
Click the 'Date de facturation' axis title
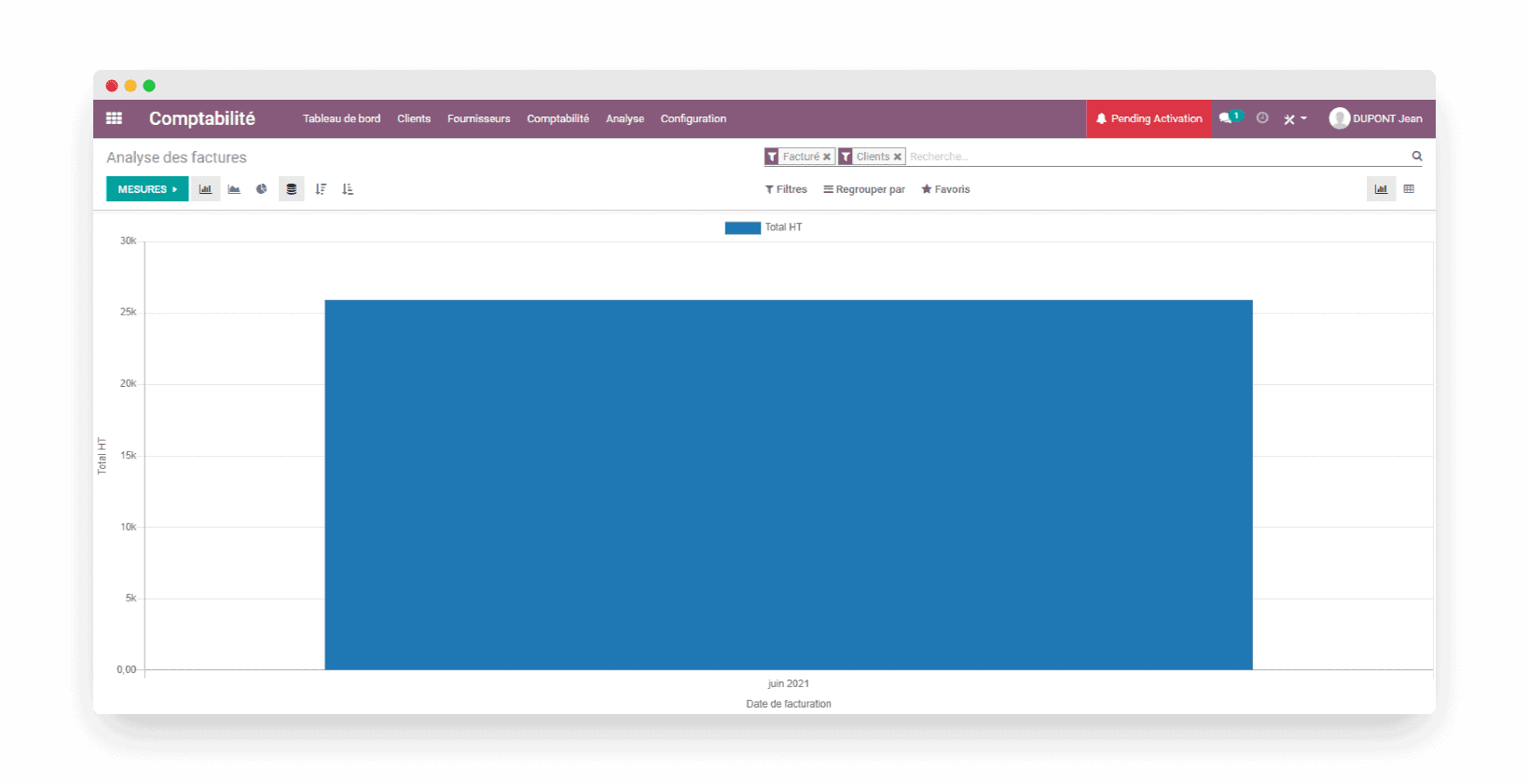[x=789, y=704]
